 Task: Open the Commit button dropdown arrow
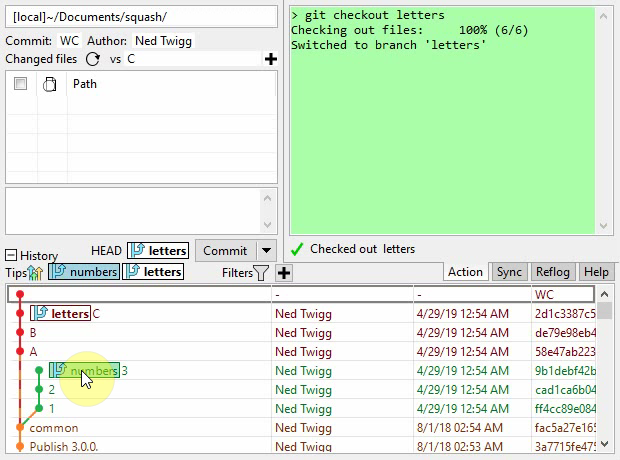(266, 250)
